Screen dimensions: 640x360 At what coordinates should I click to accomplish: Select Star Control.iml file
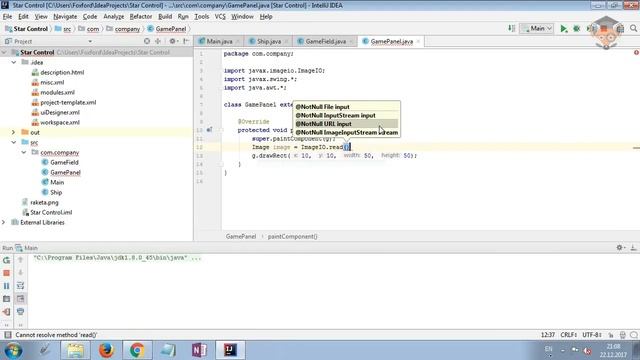(x=51, y=212)
